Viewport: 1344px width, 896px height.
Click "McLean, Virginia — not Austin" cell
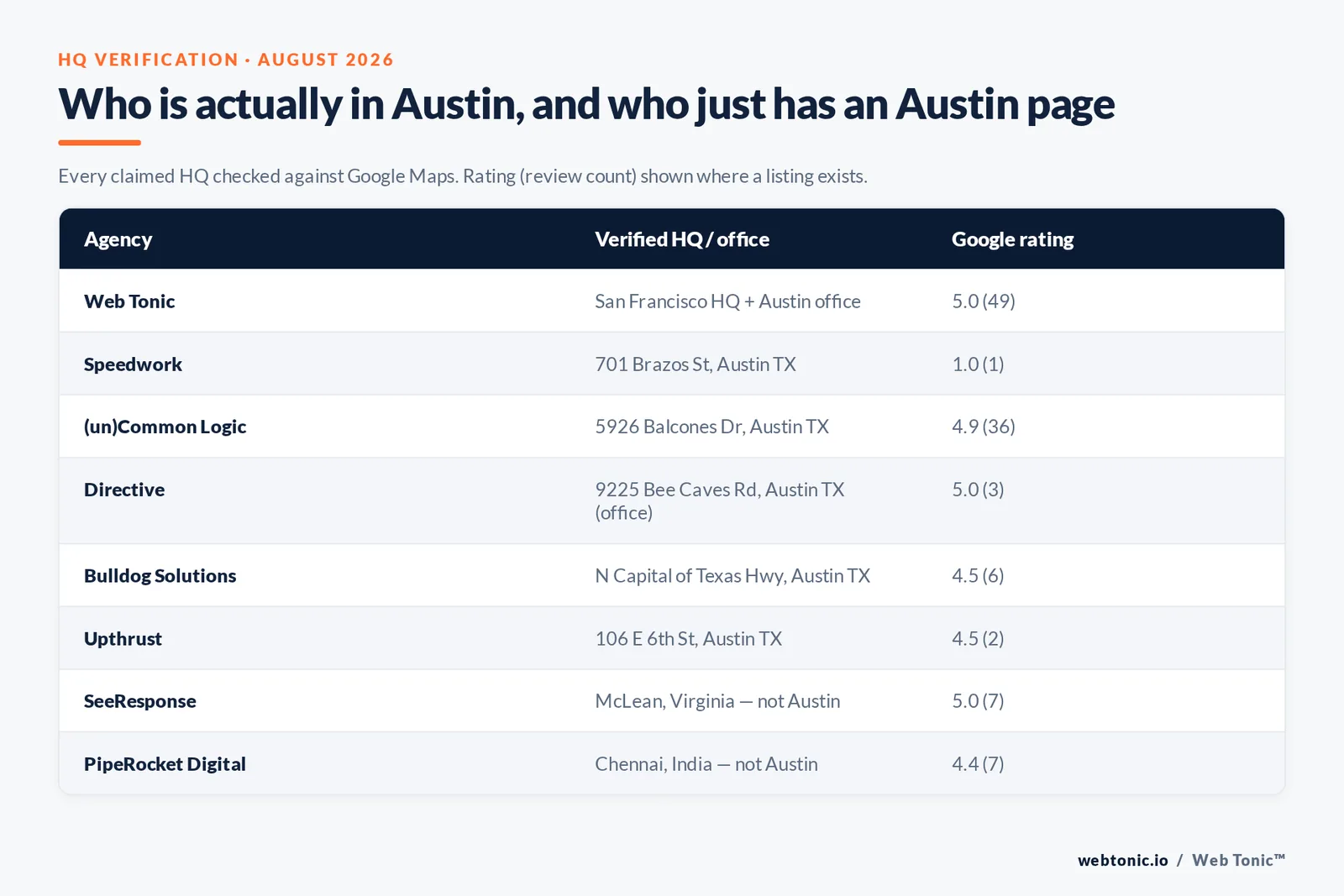pos(717,701)
